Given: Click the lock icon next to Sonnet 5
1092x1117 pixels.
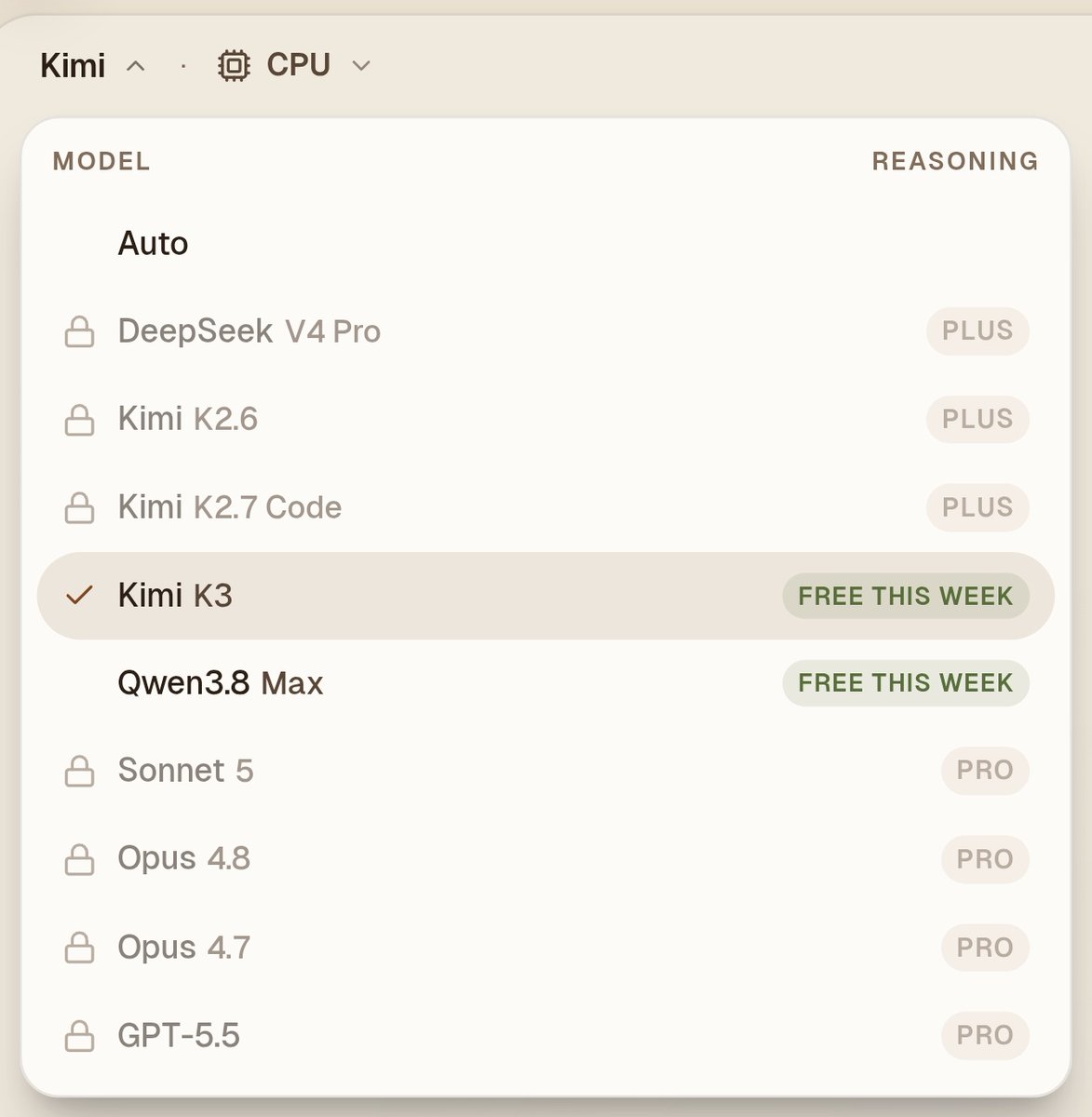Looking at the screenshot, I should 79,772.
